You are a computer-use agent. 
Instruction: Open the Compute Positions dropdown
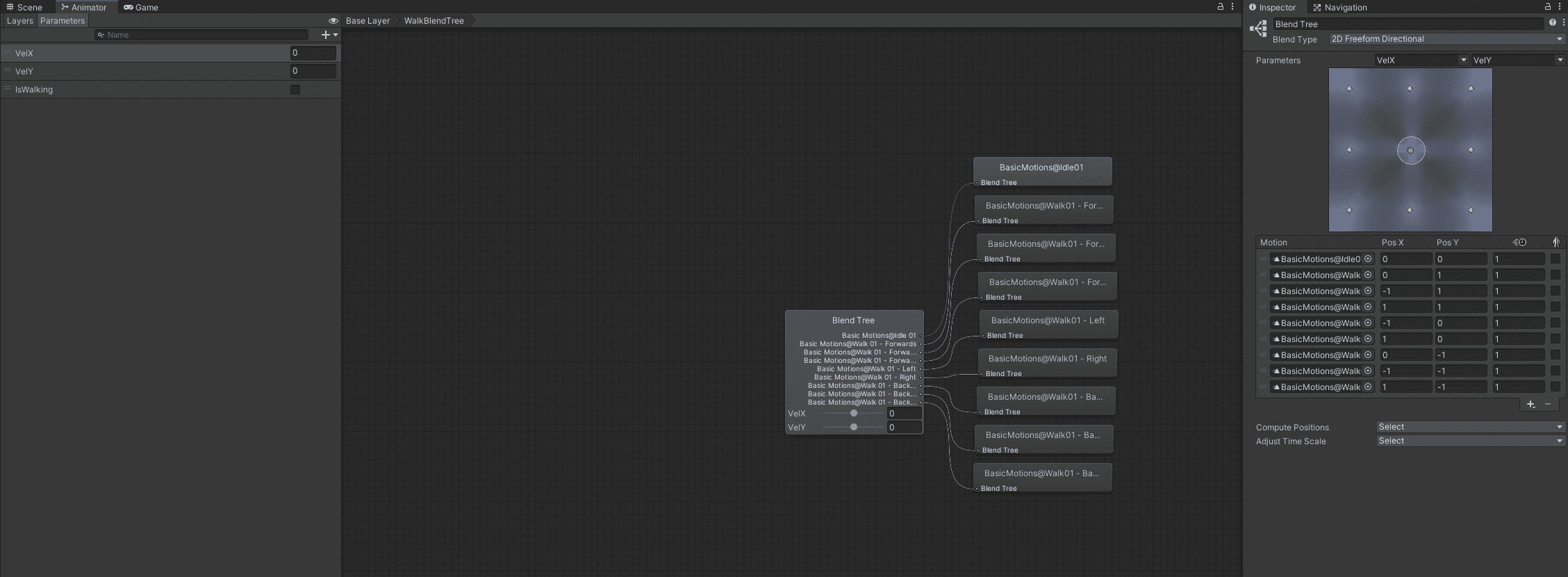click(x=1470, y=428)
